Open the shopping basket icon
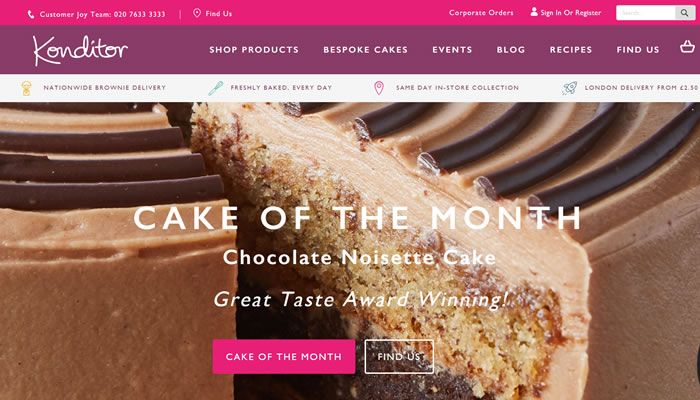This screenshot has width=700, height=400. pyautogui.click(x=687, y=46)
